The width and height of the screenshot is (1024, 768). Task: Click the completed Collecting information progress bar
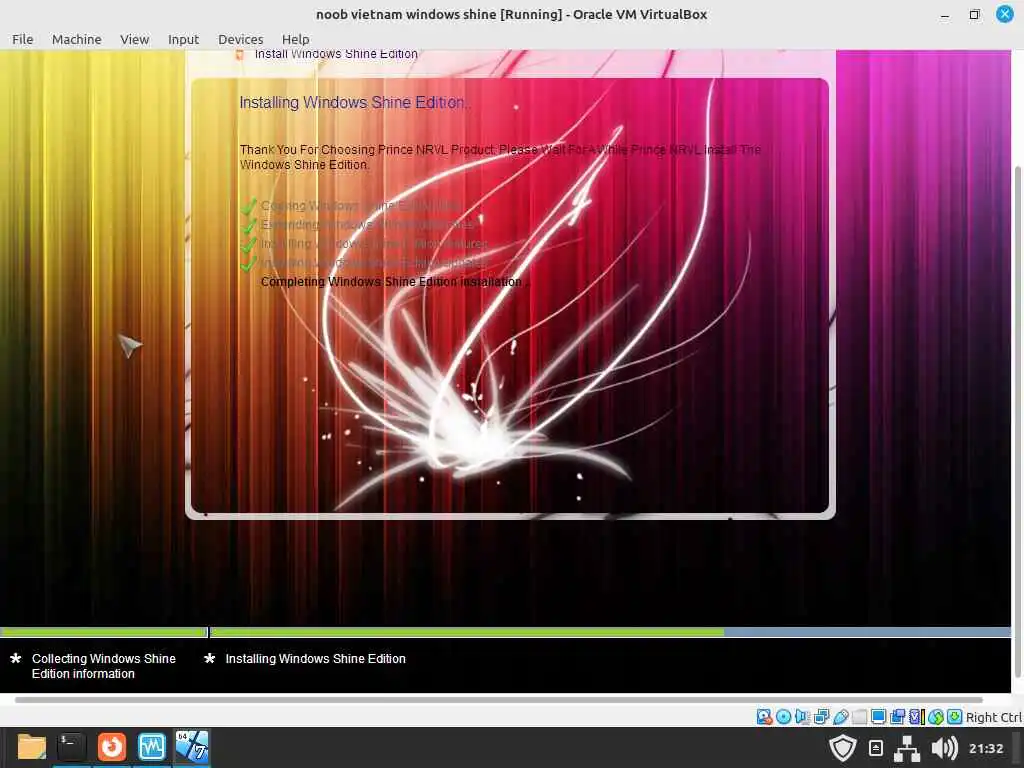(x=103, y=632)
